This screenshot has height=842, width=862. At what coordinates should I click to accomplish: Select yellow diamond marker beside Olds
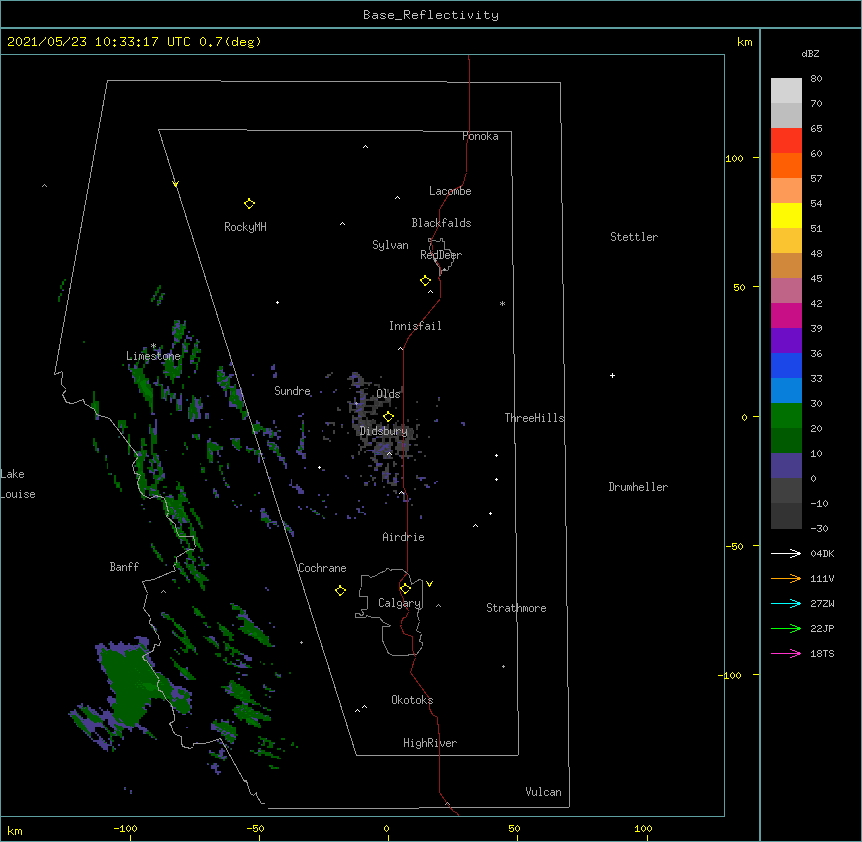[388, 417]
